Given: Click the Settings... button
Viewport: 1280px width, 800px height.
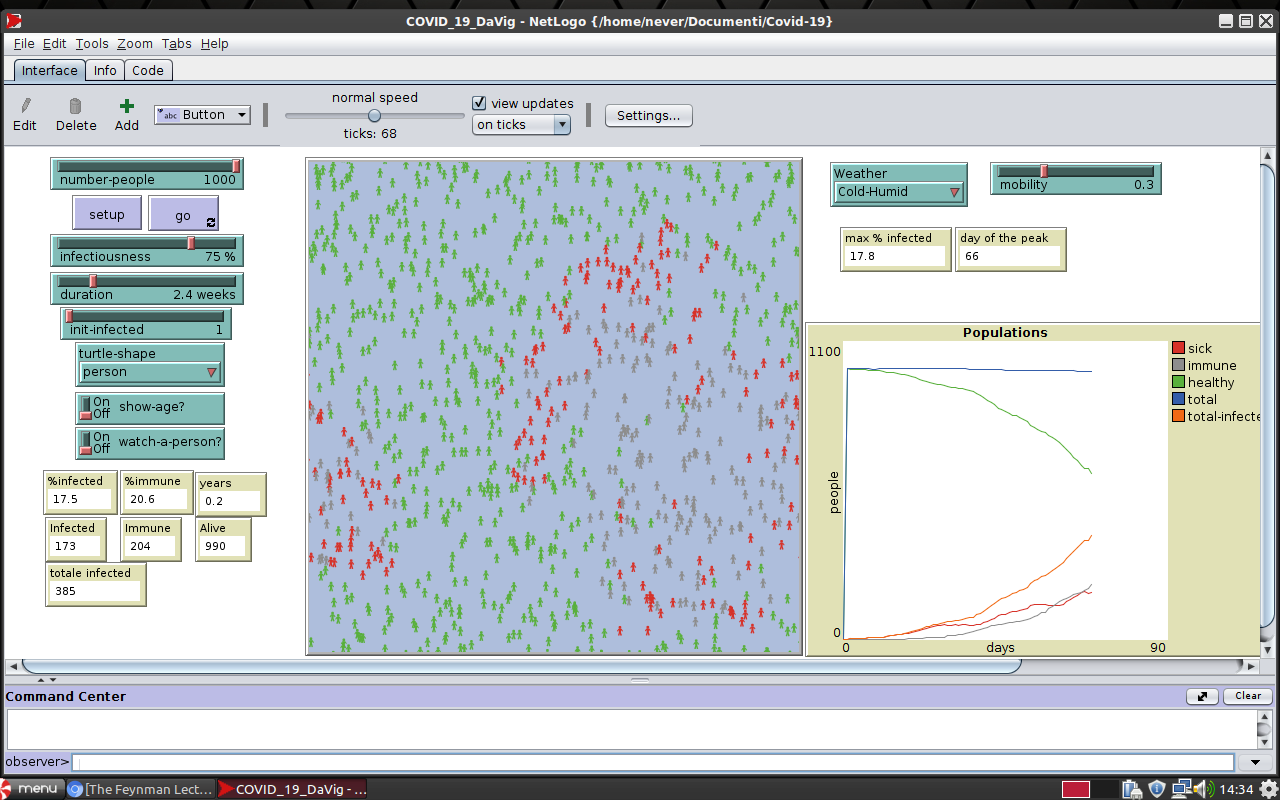Looking at the screenshot, I should click(648, 115).
